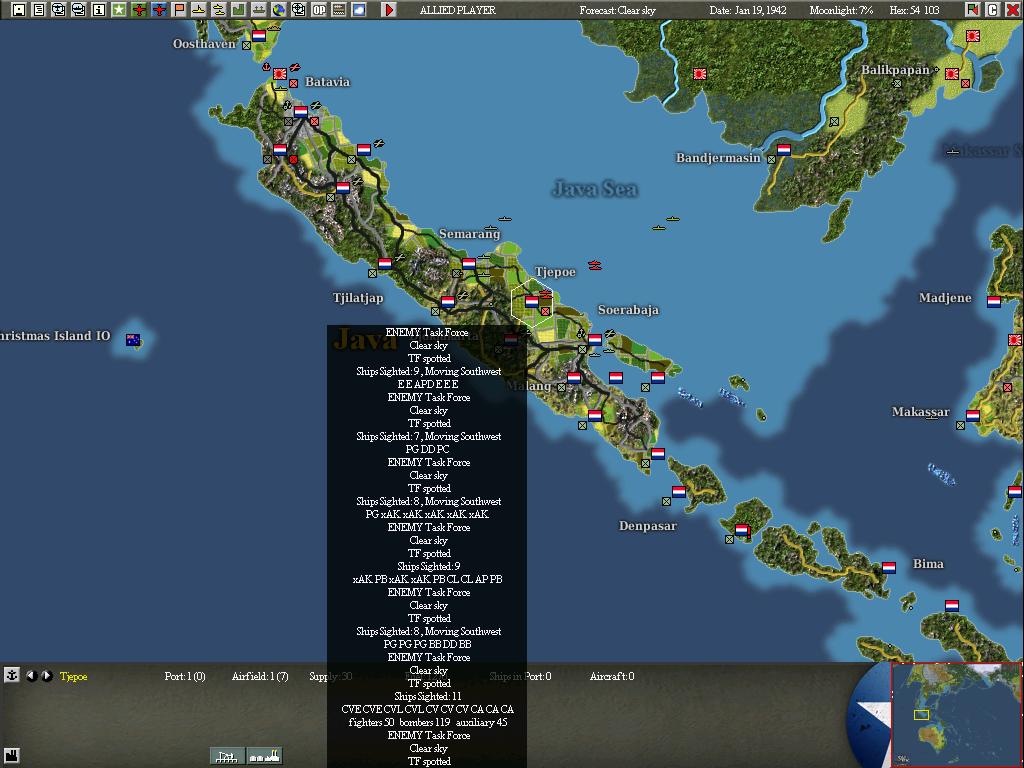The image size is (1024, 768).
Task: Click the 'Date: Jan 19, 1942' text
Action: pos(748,10)
